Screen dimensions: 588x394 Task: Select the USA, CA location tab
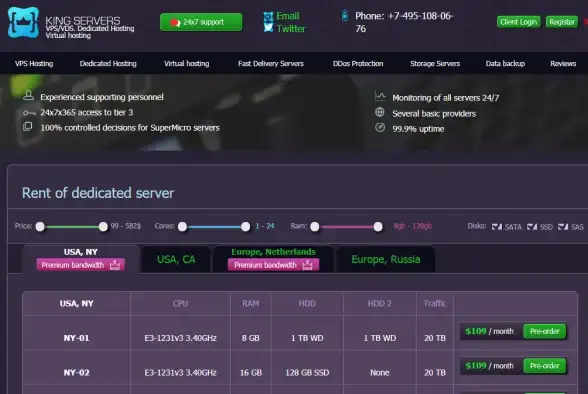pyautogui.click(x=176, y=259)
